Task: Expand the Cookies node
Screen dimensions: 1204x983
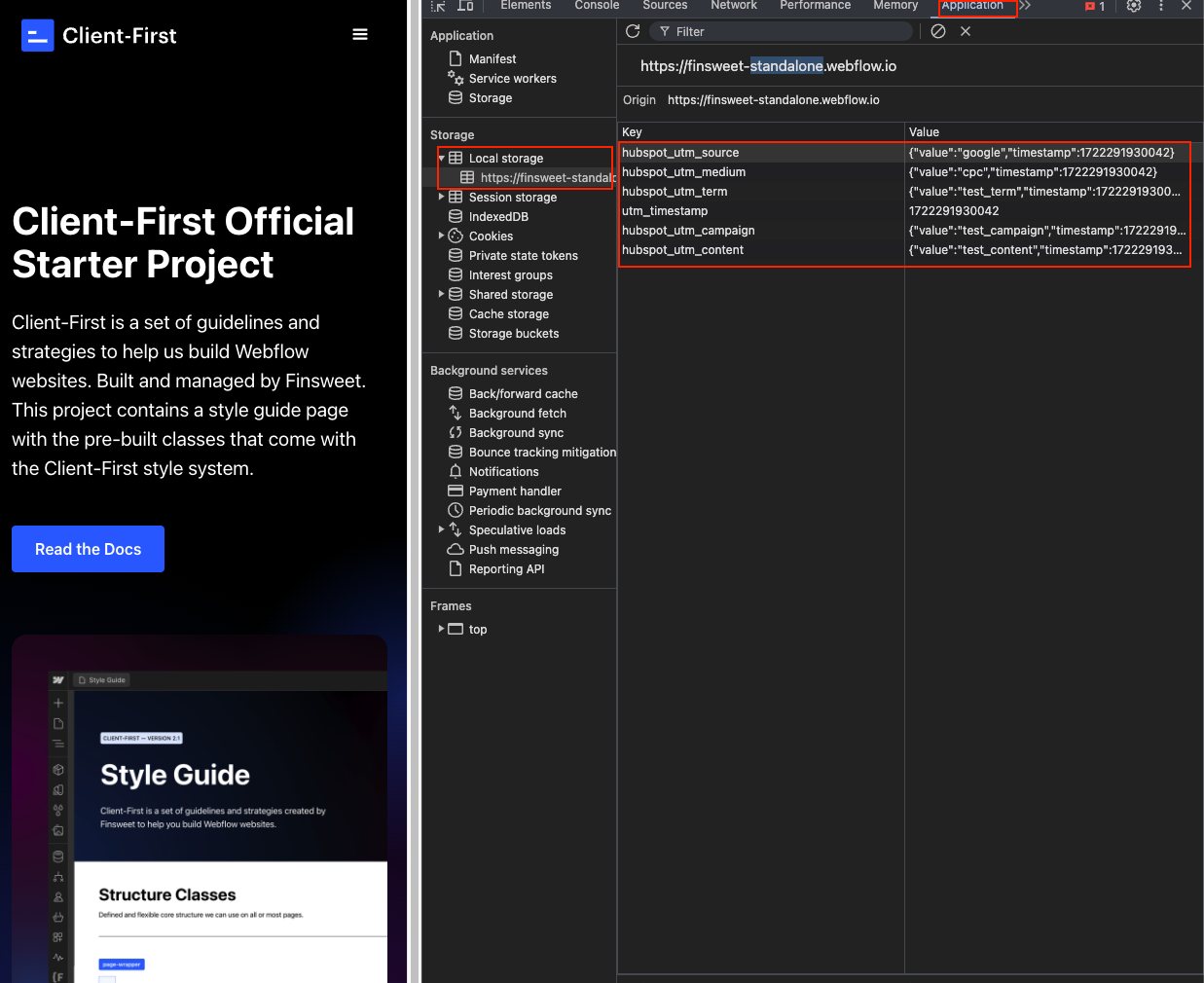Action: 442,236
